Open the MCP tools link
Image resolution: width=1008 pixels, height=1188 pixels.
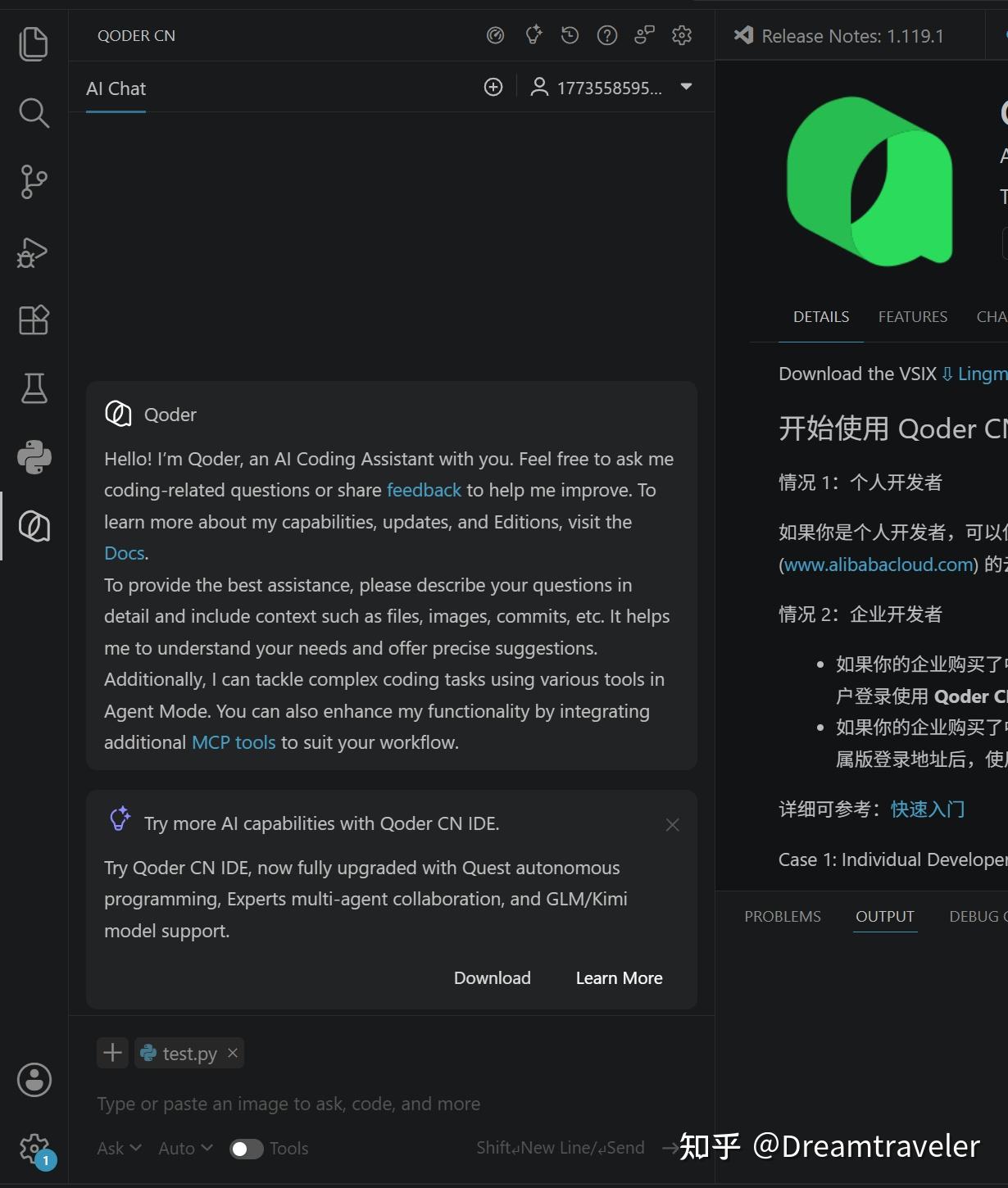[234, 742]
